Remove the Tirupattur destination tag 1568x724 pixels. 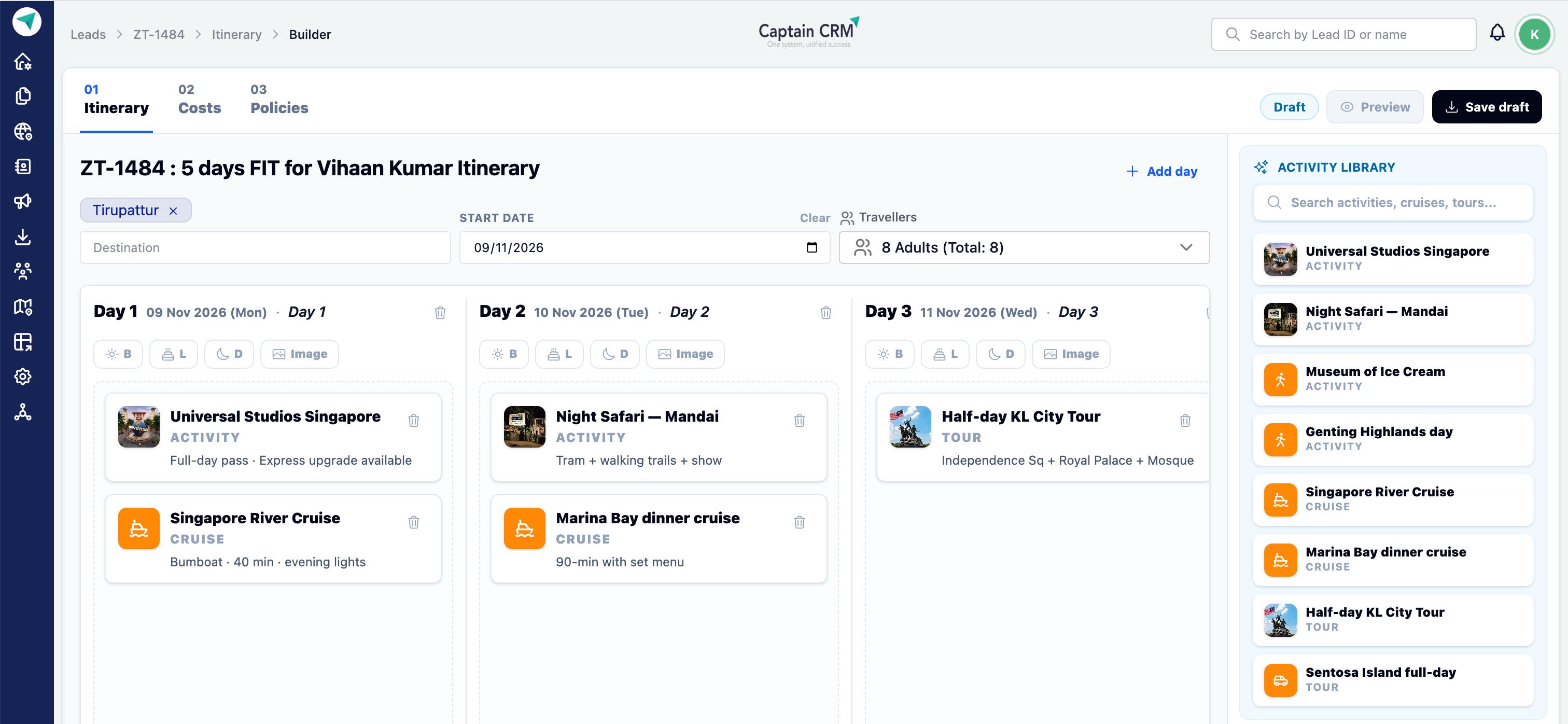point(173,211)
